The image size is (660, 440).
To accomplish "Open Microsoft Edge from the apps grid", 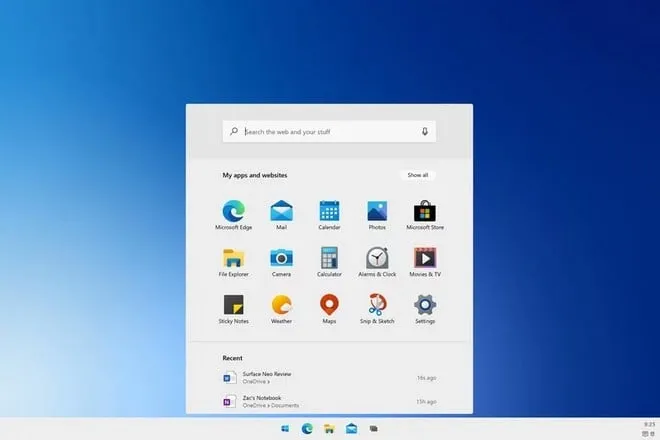I will tap(233, 211).
